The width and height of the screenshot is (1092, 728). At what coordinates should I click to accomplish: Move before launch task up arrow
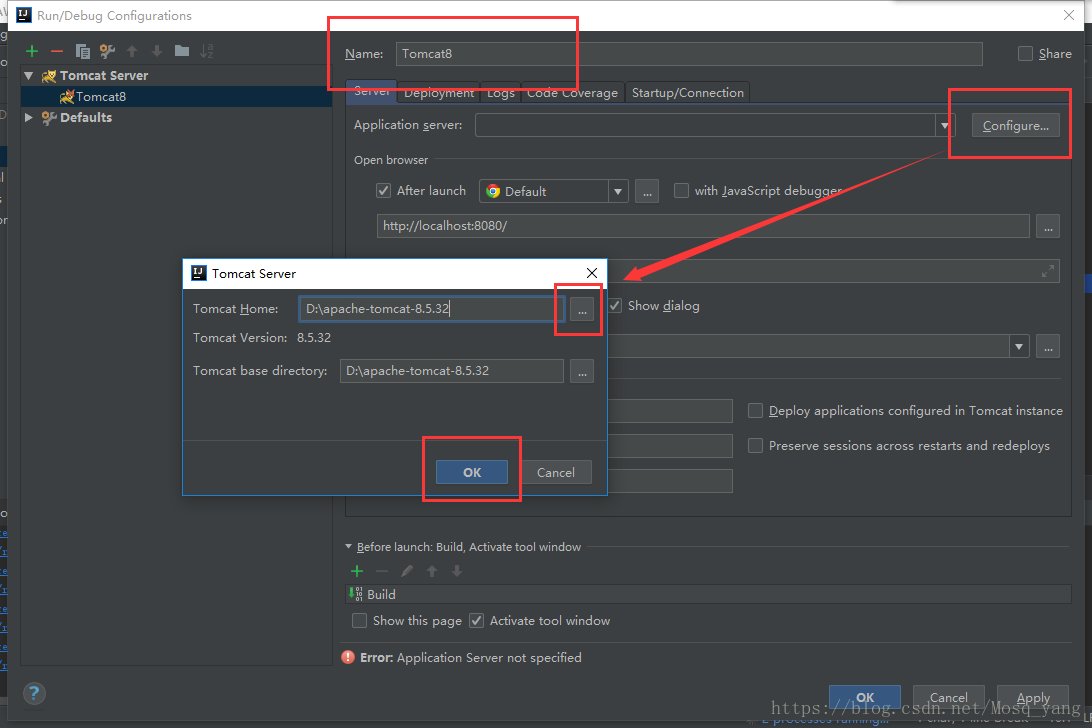[432, 571]
